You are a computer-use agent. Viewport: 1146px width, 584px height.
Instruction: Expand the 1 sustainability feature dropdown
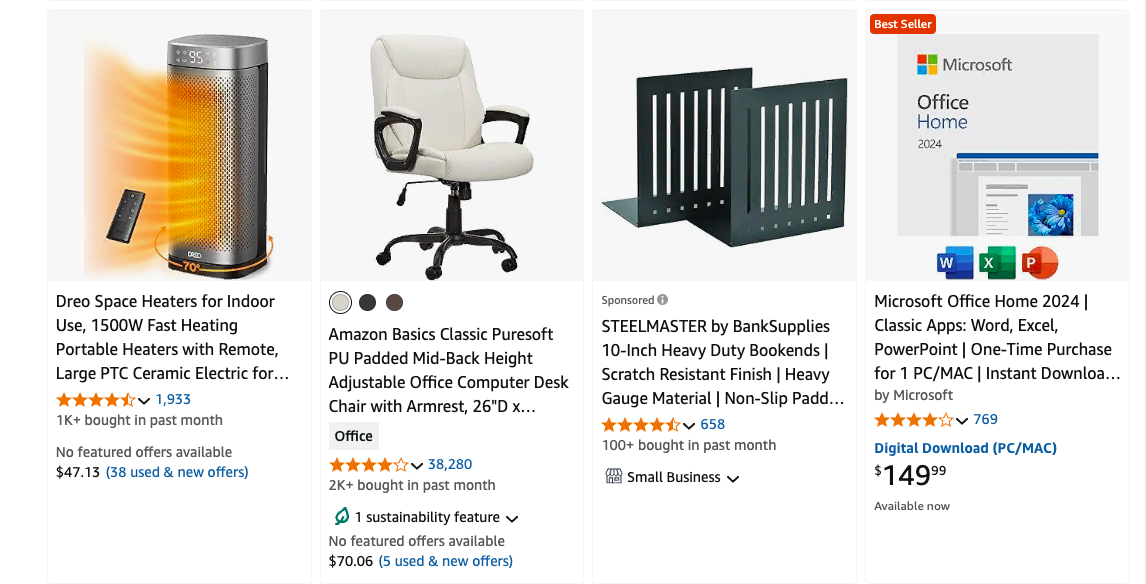[512, 518]
